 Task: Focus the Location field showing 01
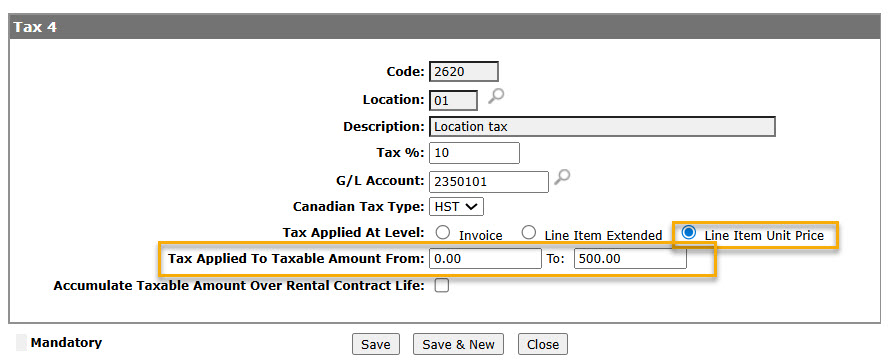tap(453, 100)
